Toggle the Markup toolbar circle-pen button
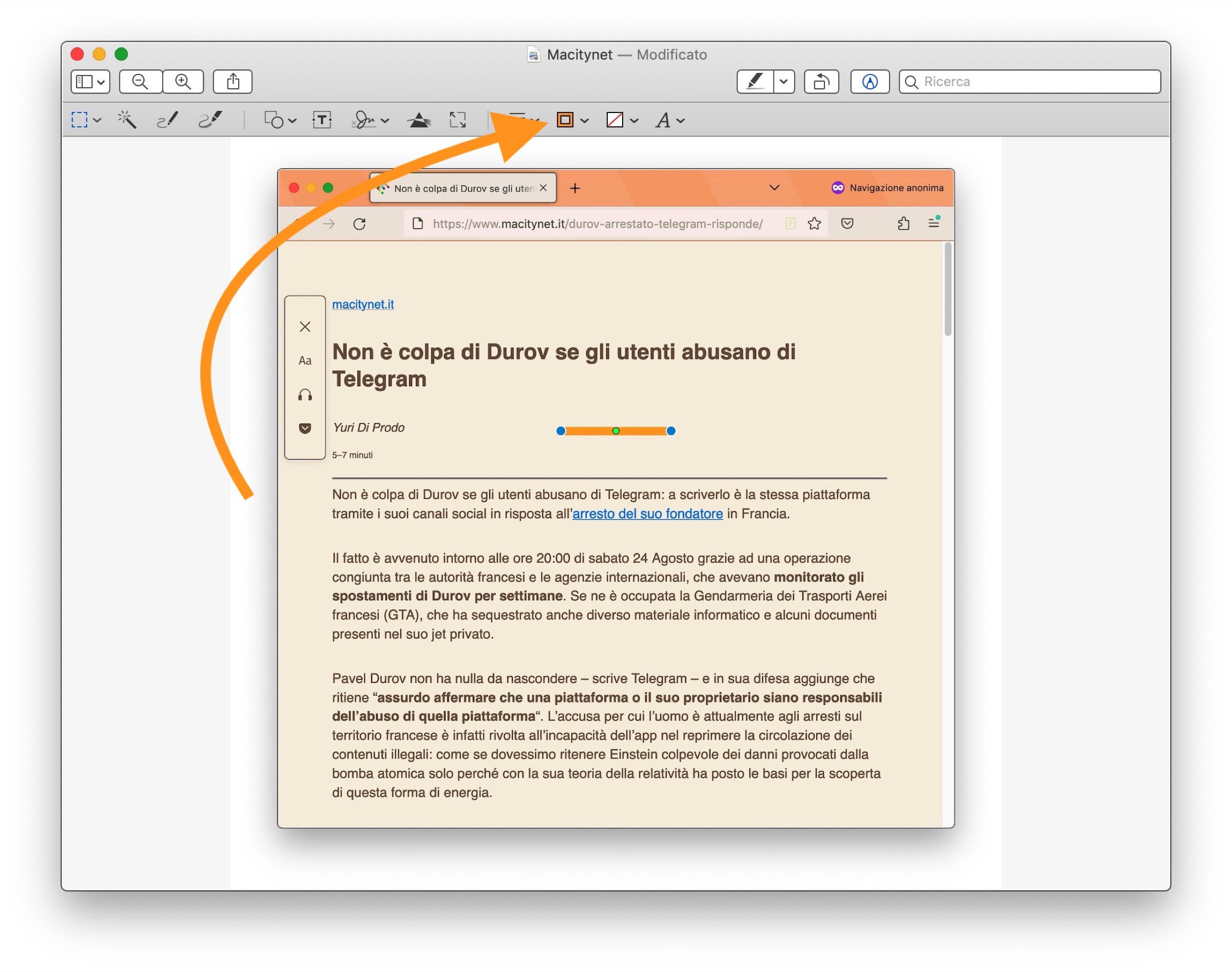Screen dimensions: 1232x972 coord(869,82)
